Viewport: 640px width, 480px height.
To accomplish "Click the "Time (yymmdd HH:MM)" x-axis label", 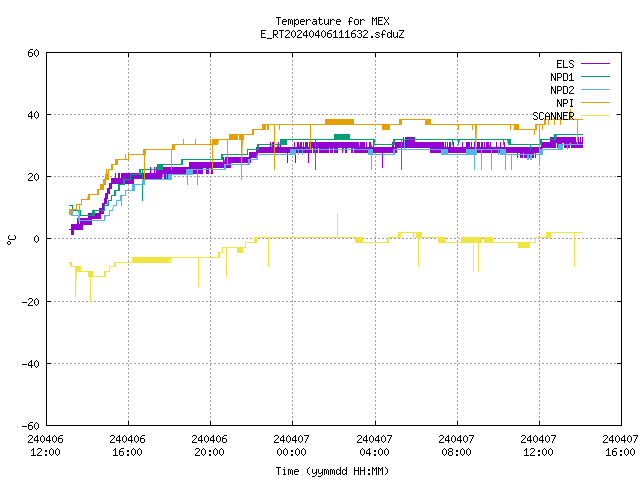I will [332, 471].
